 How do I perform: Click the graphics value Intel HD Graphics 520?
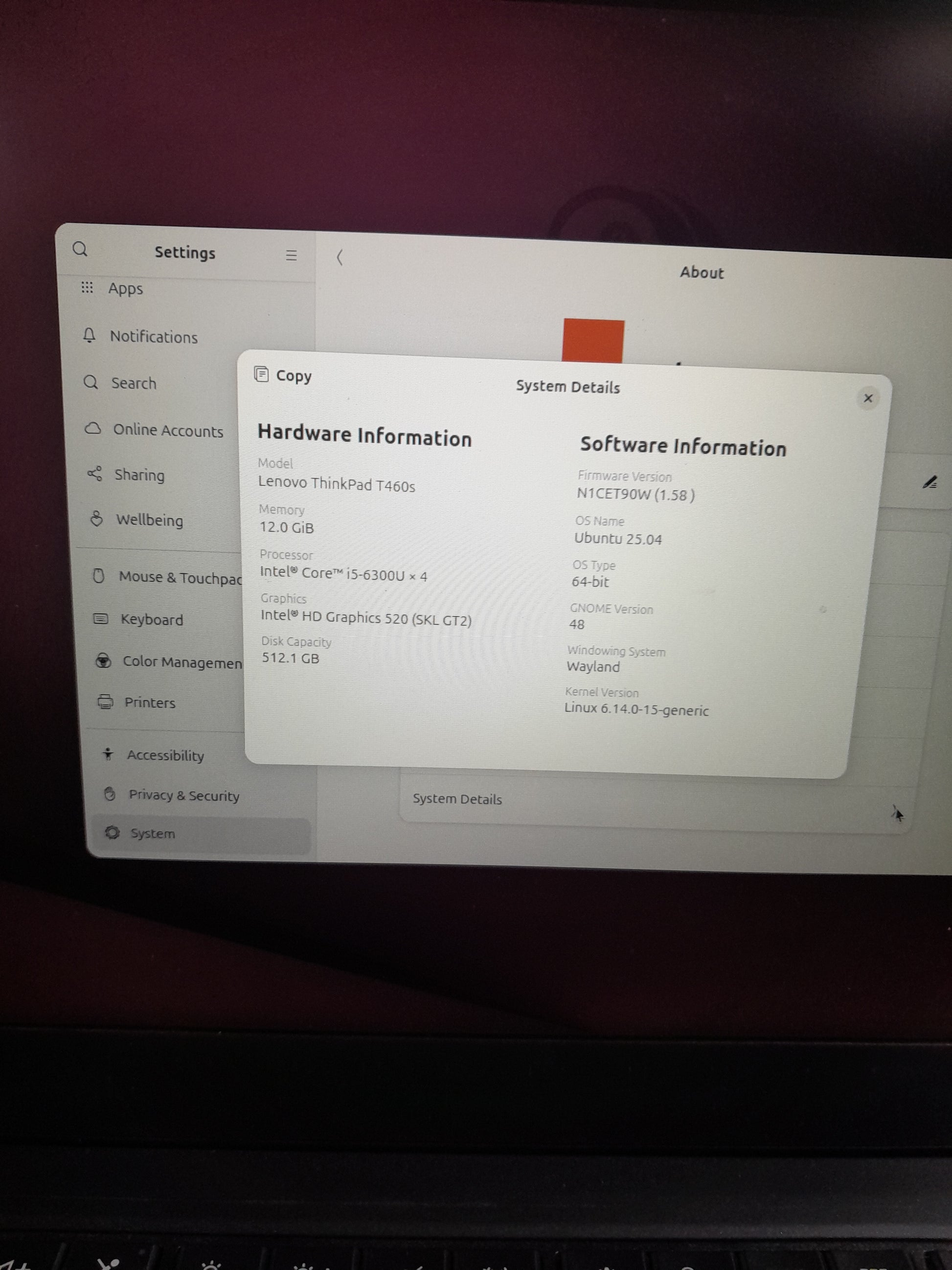pos(366,618)
